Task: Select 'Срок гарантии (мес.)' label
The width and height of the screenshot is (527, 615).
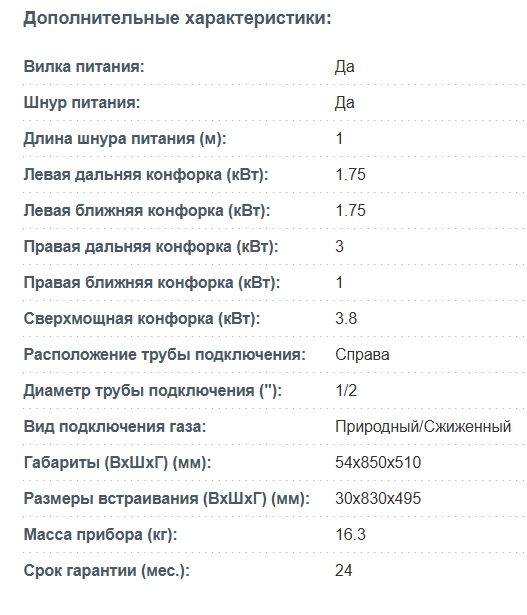Action: pos(106,571)
